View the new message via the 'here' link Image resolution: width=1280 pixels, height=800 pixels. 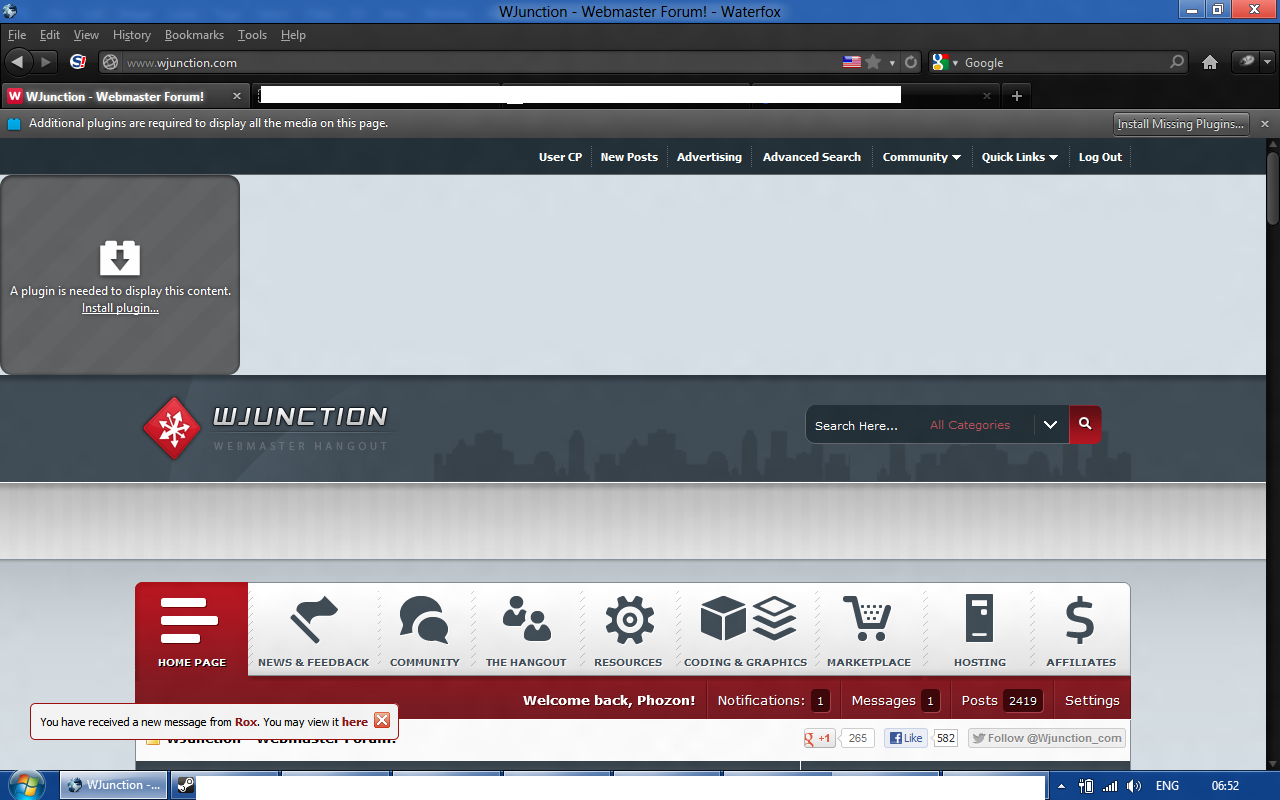tap(355, 722)
